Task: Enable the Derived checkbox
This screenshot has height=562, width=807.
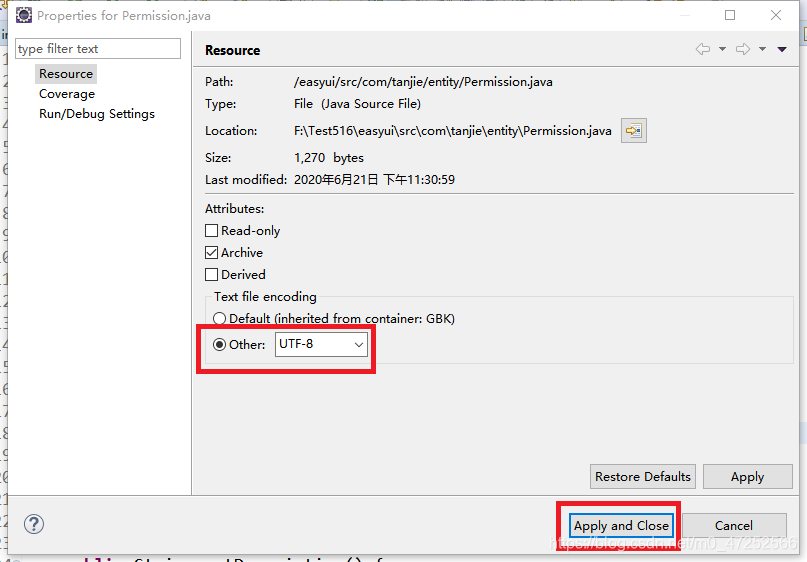Action: (x=211, y=275)
